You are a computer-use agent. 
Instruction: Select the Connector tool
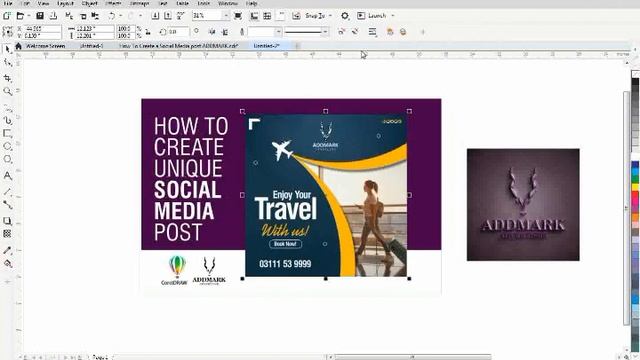7,204
